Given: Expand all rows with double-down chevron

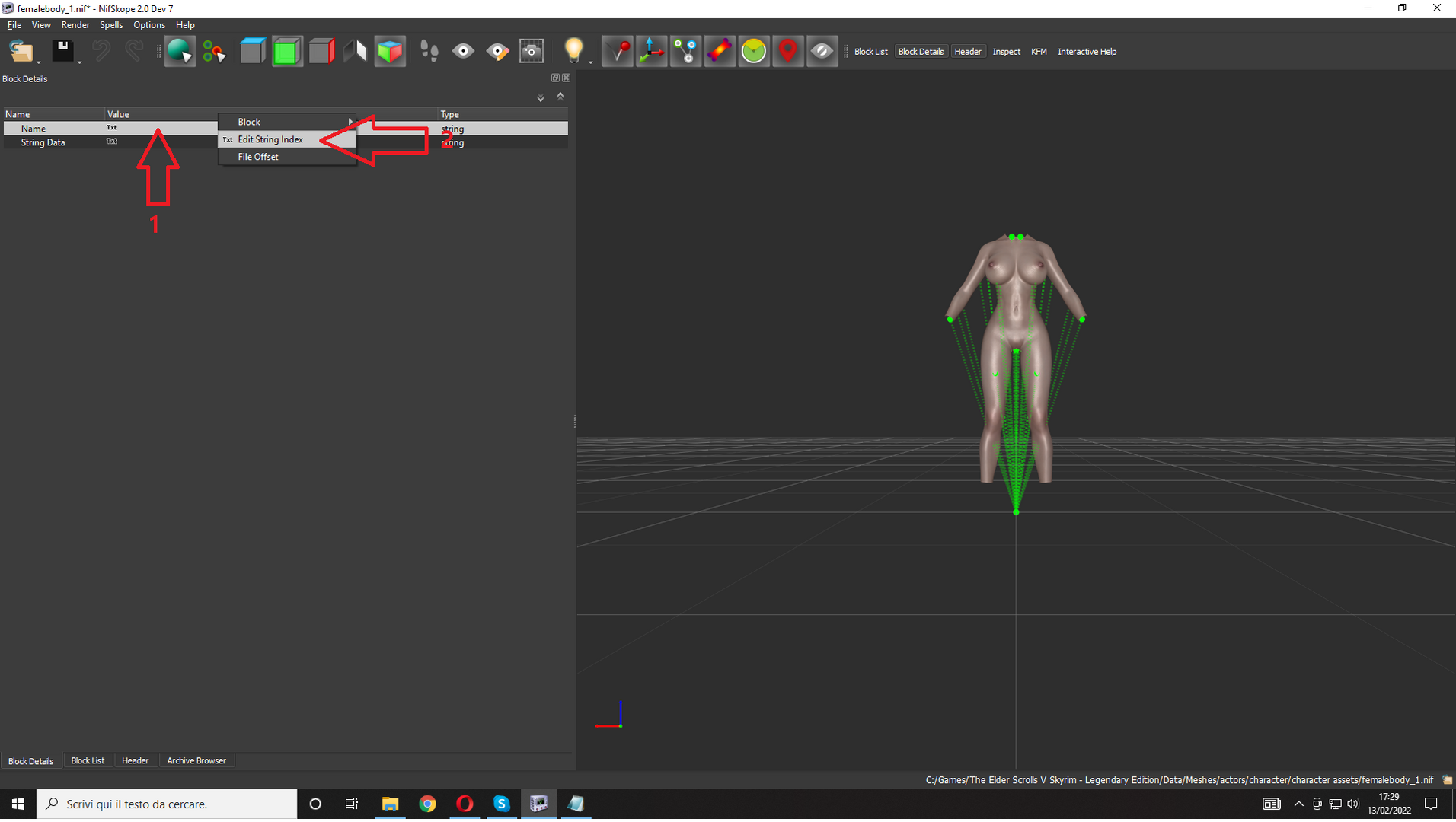Looking at the screenshot, I should pyautogui.click(x=541, y=97).
